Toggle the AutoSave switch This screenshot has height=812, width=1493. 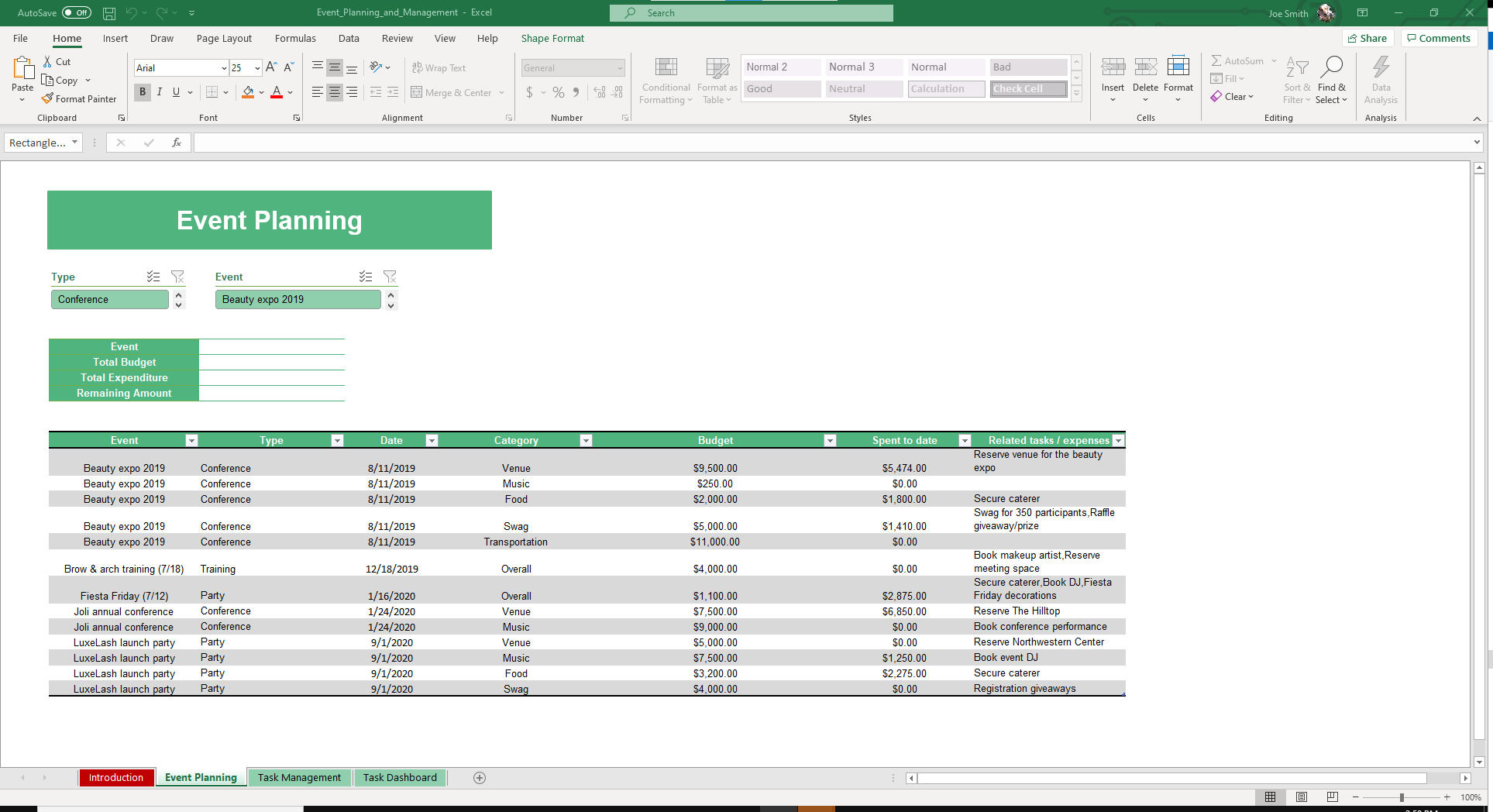[76, 12]
